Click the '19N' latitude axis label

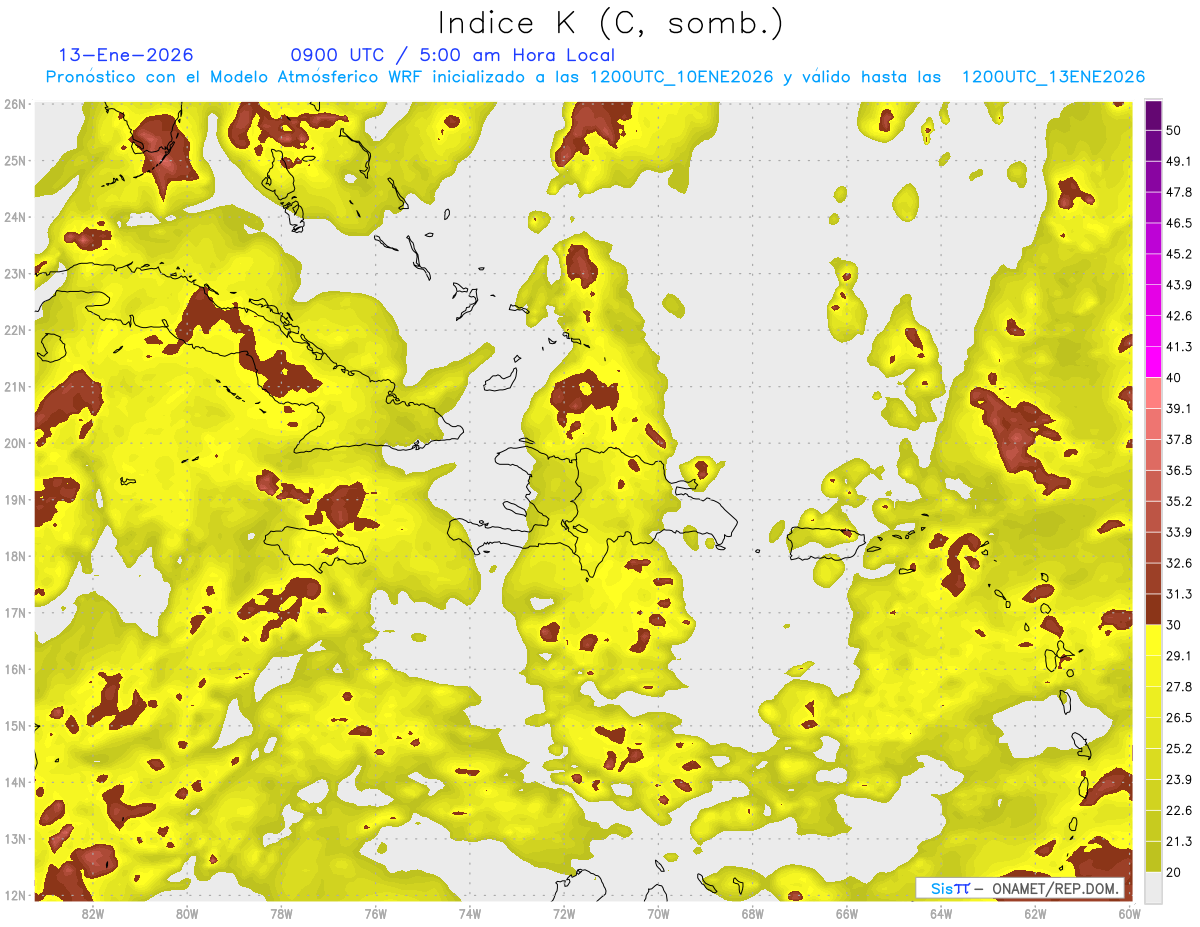coord(16,499)
